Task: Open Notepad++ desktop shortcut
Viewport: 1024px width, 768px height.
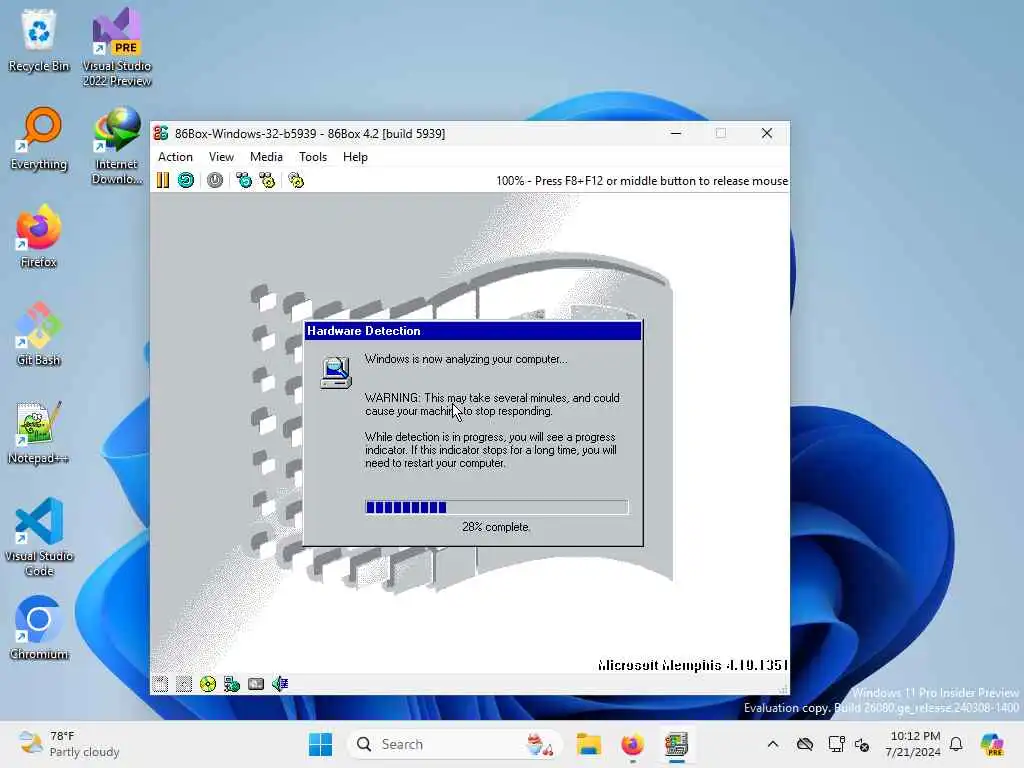Action: point(39,432)
